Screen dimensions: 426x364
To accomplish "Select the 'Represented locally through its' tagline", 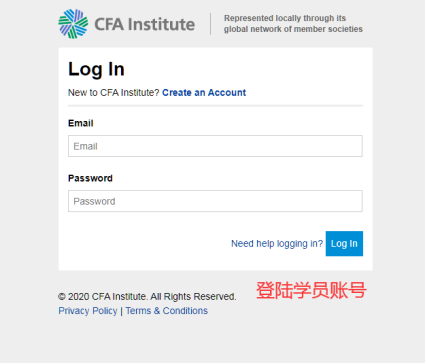I will [285, 18].
